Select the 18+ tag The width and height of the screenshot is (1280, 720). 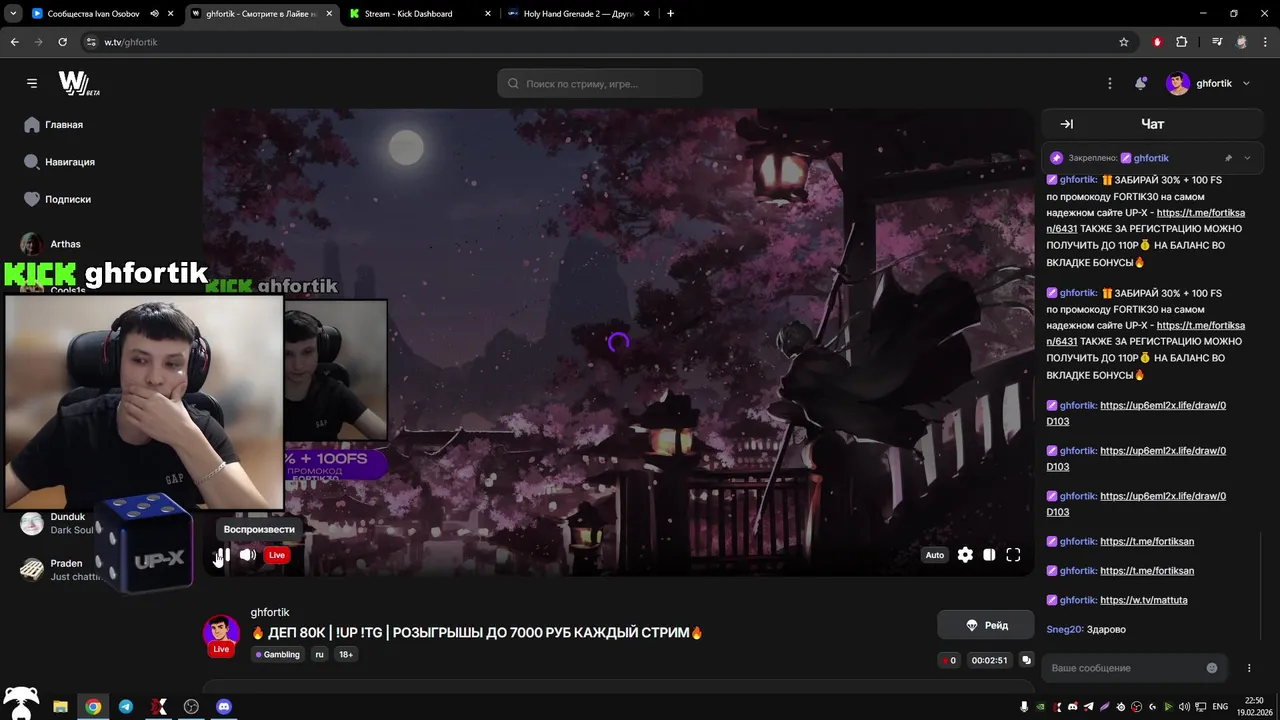pos(346,654)
